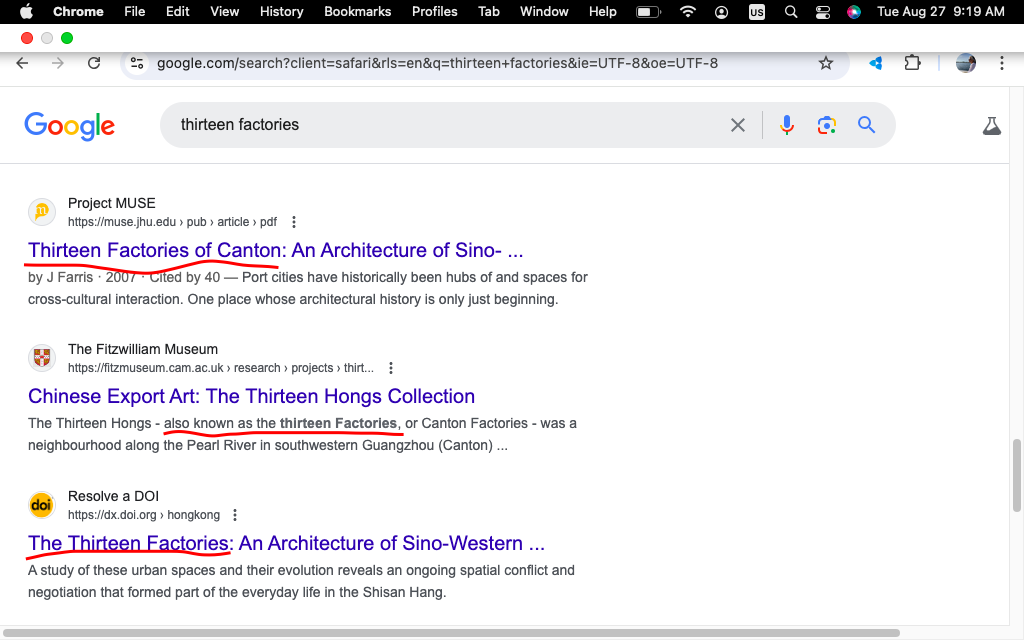Reload the page
1024x640 pixels.
pos(94,63)
